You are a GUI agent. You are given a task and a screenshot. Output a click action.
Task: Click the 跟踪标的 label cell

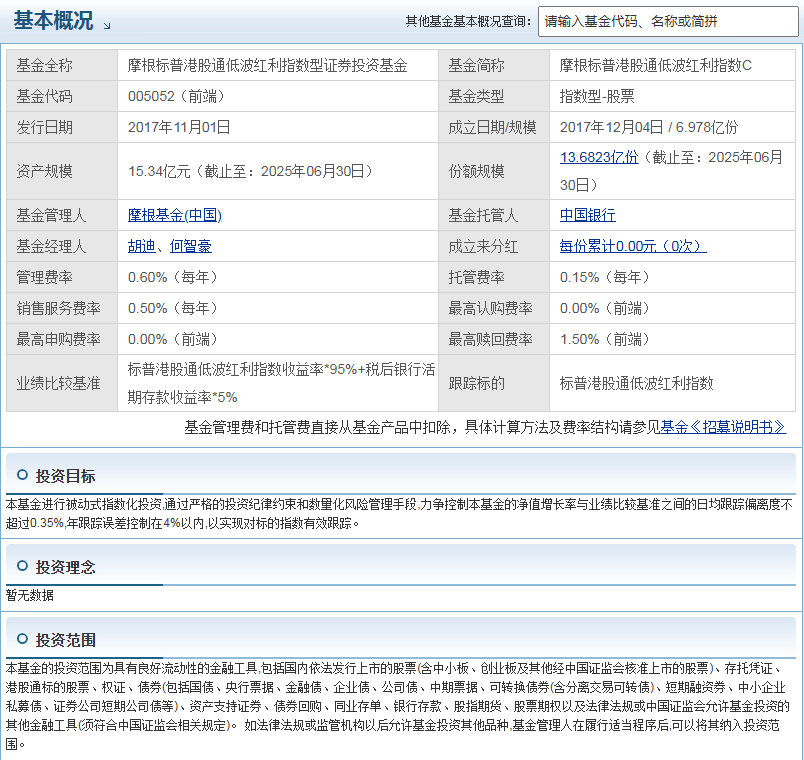point(494,383)
